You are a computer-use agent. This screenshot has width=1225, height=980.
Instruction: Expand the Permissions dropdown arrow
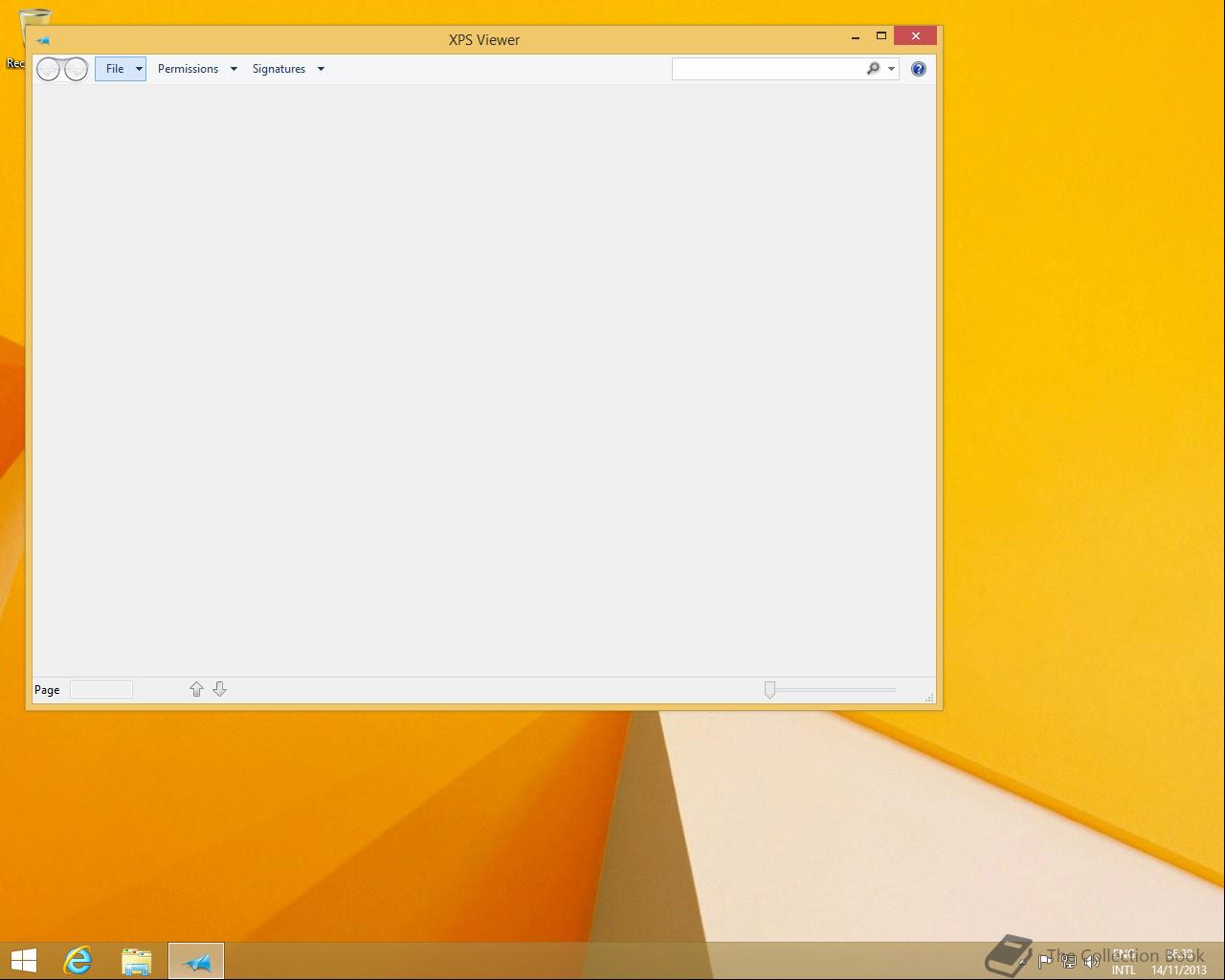234,69
